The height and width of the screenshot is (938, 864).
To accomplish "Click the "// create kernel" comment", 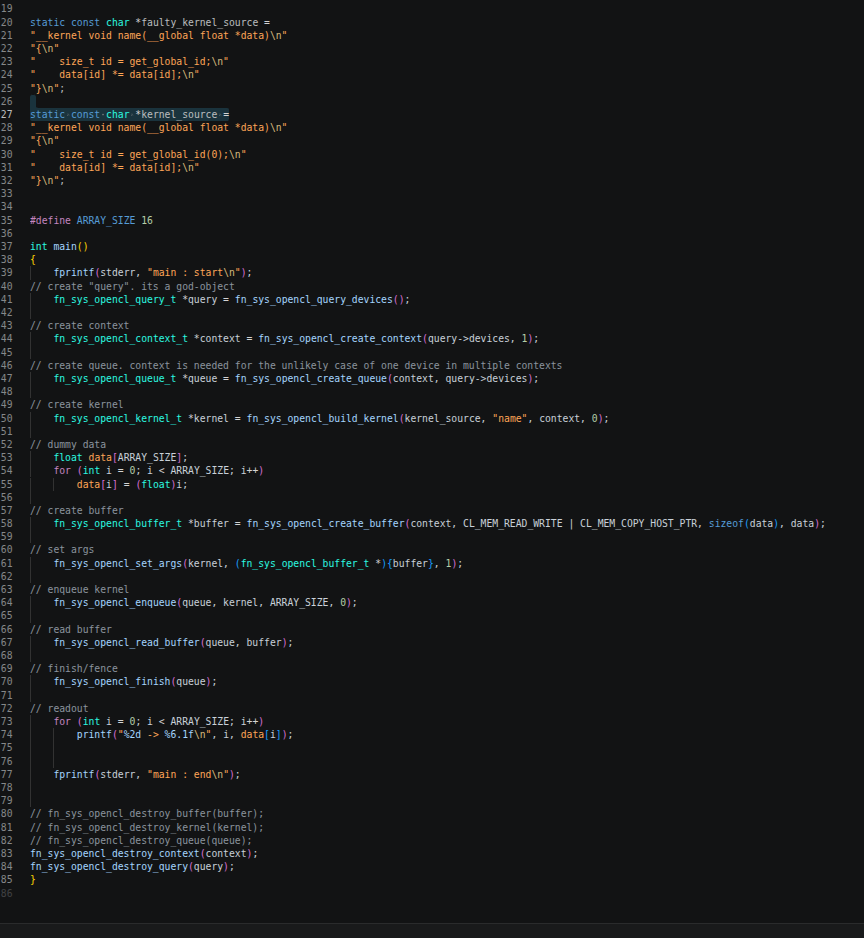I will click(x=77, y=405).
